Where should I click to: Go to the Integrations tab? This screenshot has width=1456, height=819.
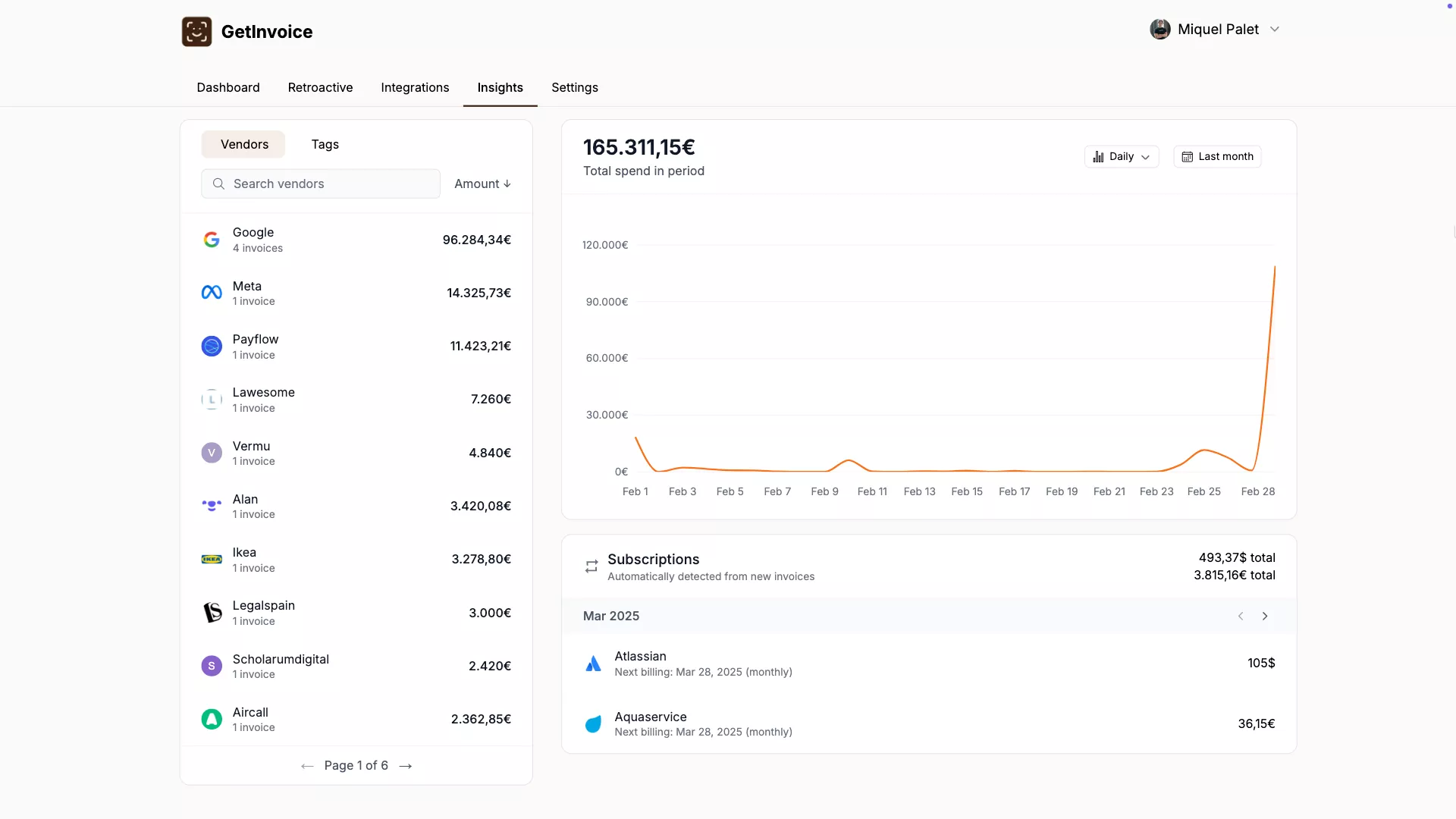pos(415,87)
